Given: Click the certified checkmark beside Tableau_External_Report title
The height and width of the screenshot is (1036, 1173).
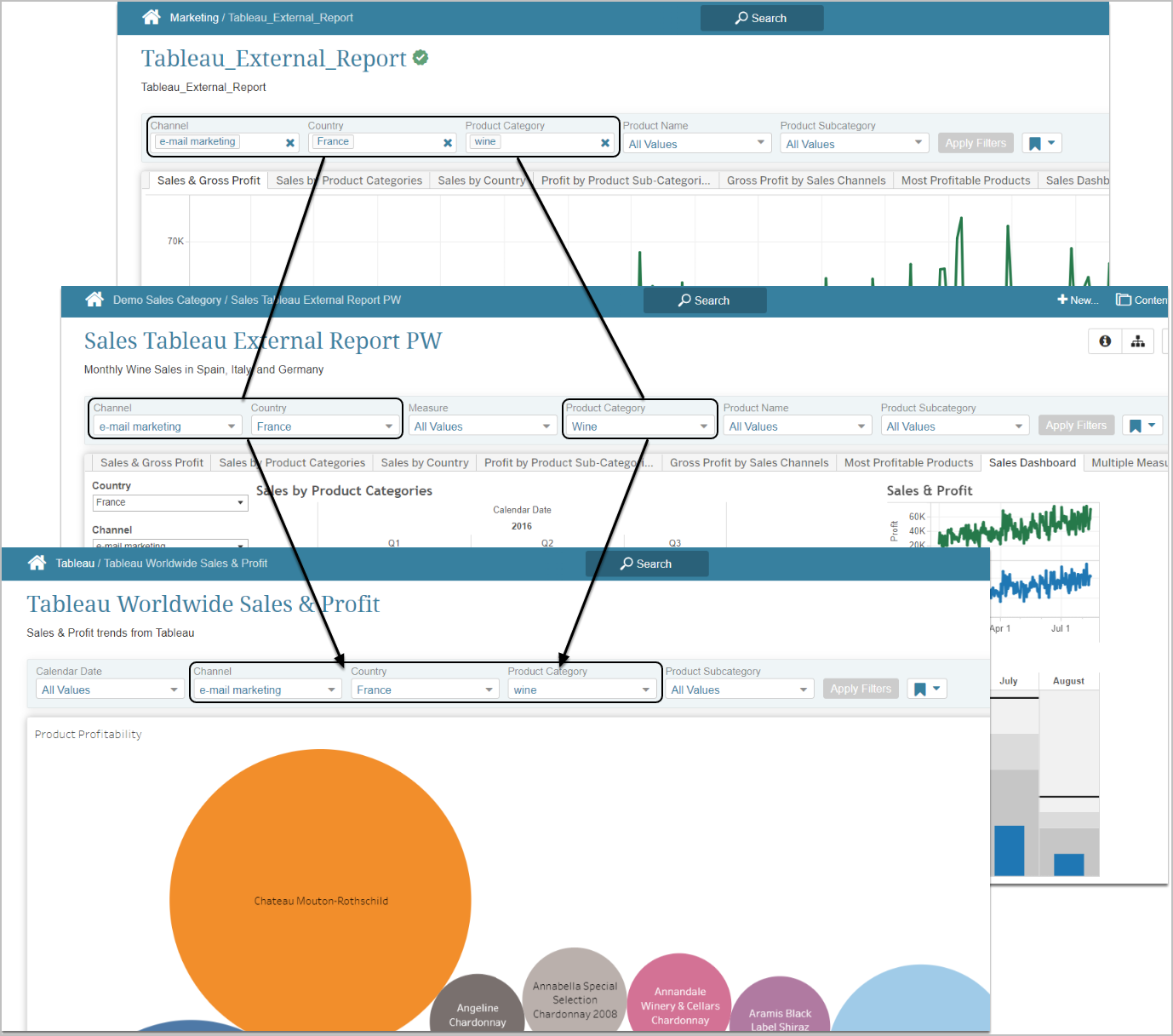Looking at the screenshot, I should [x=421, y=58].
